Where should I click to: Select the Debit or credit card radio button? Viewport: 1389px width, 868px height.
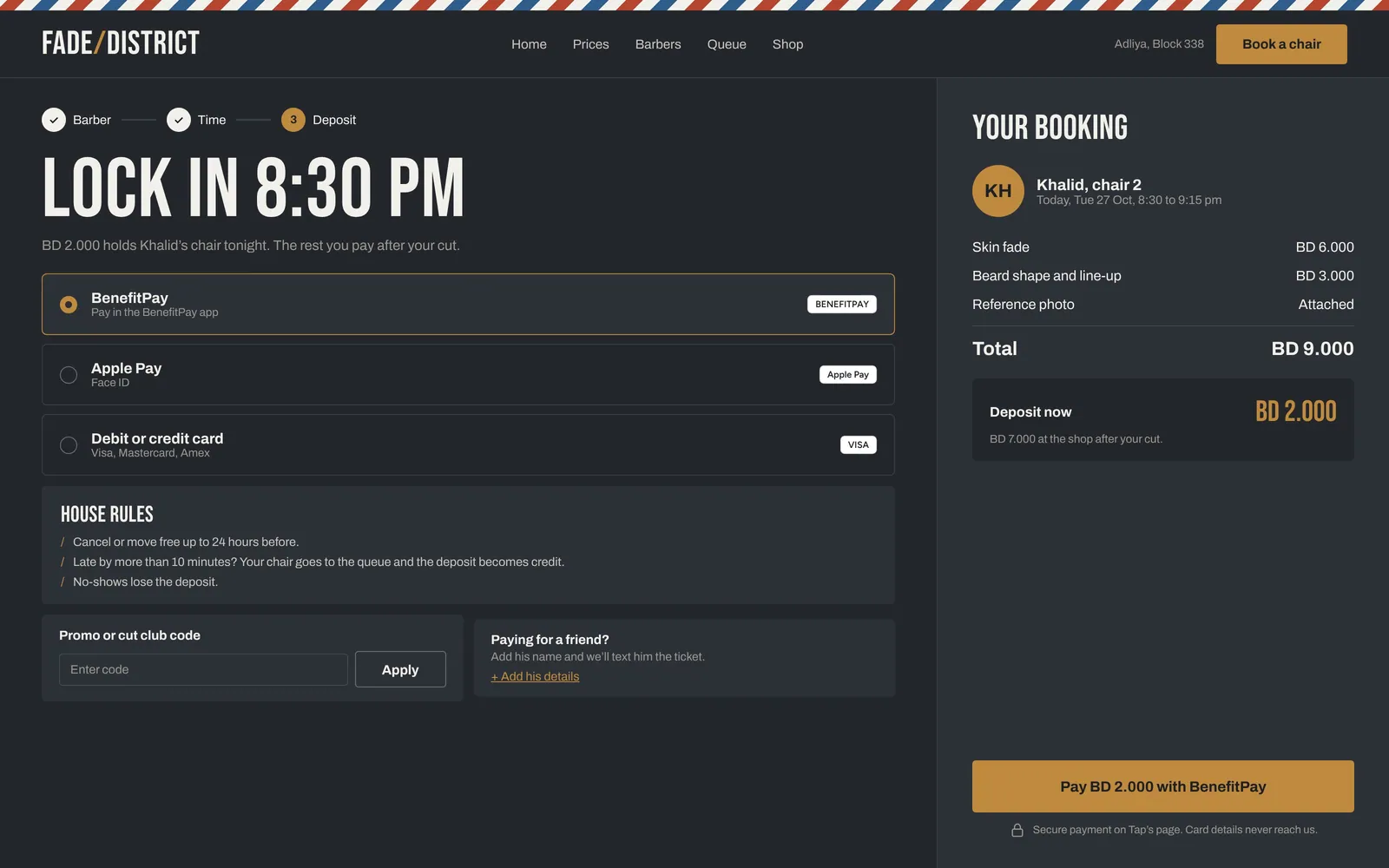(x=69, y=445)
